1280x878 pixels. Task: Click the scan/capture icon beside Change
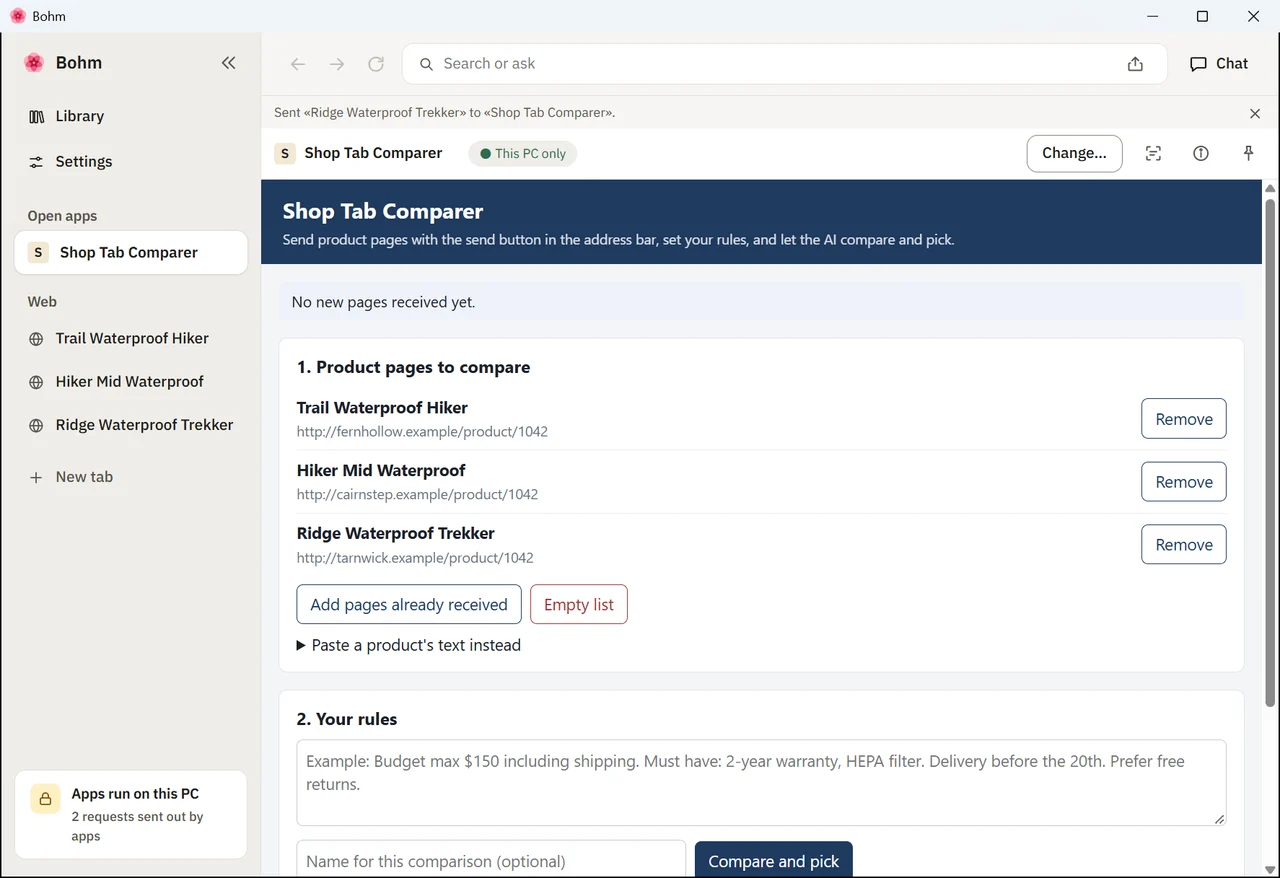[x=1153, y=153]
